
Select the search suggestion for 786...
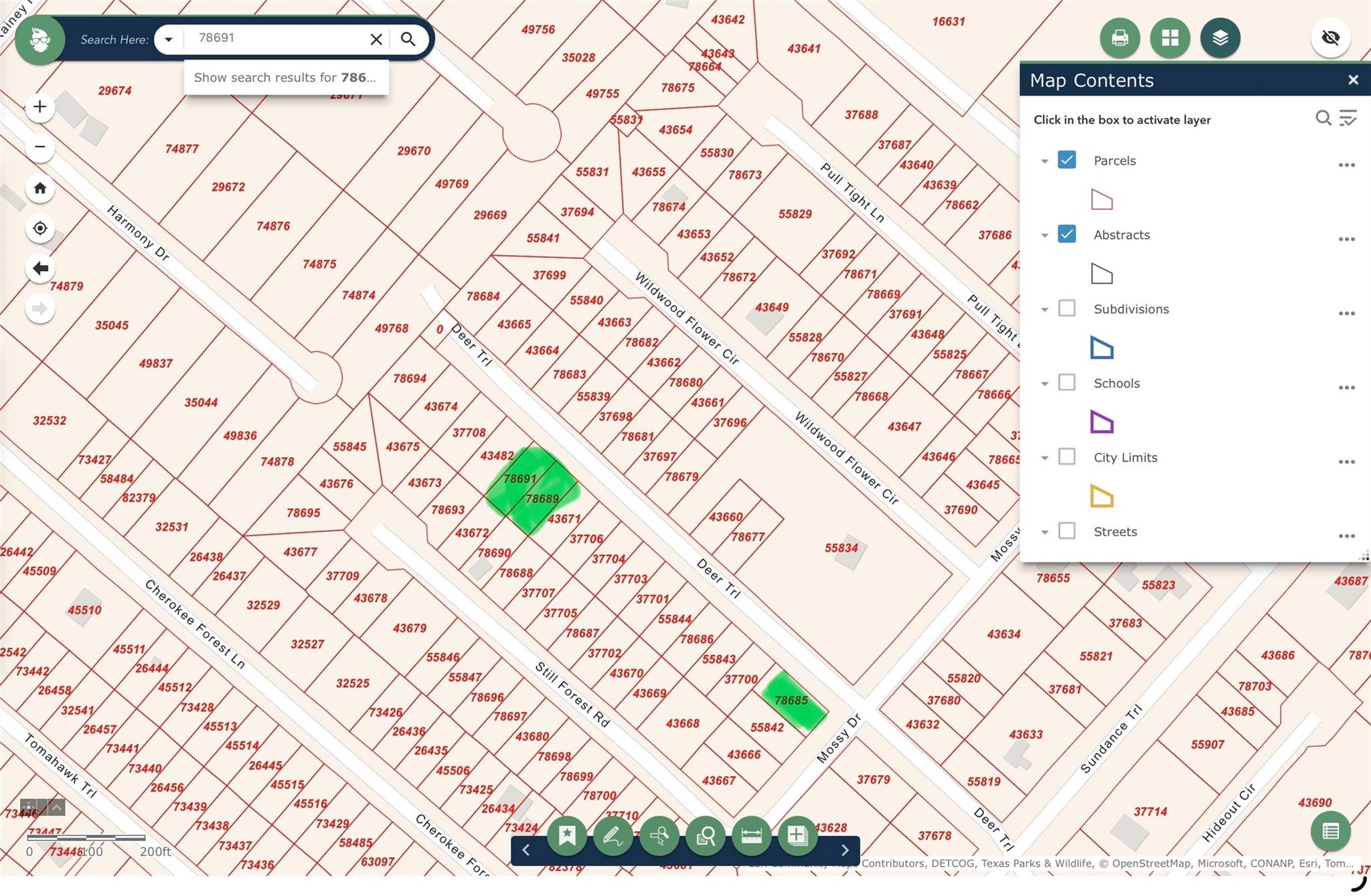tap(285, 78)
